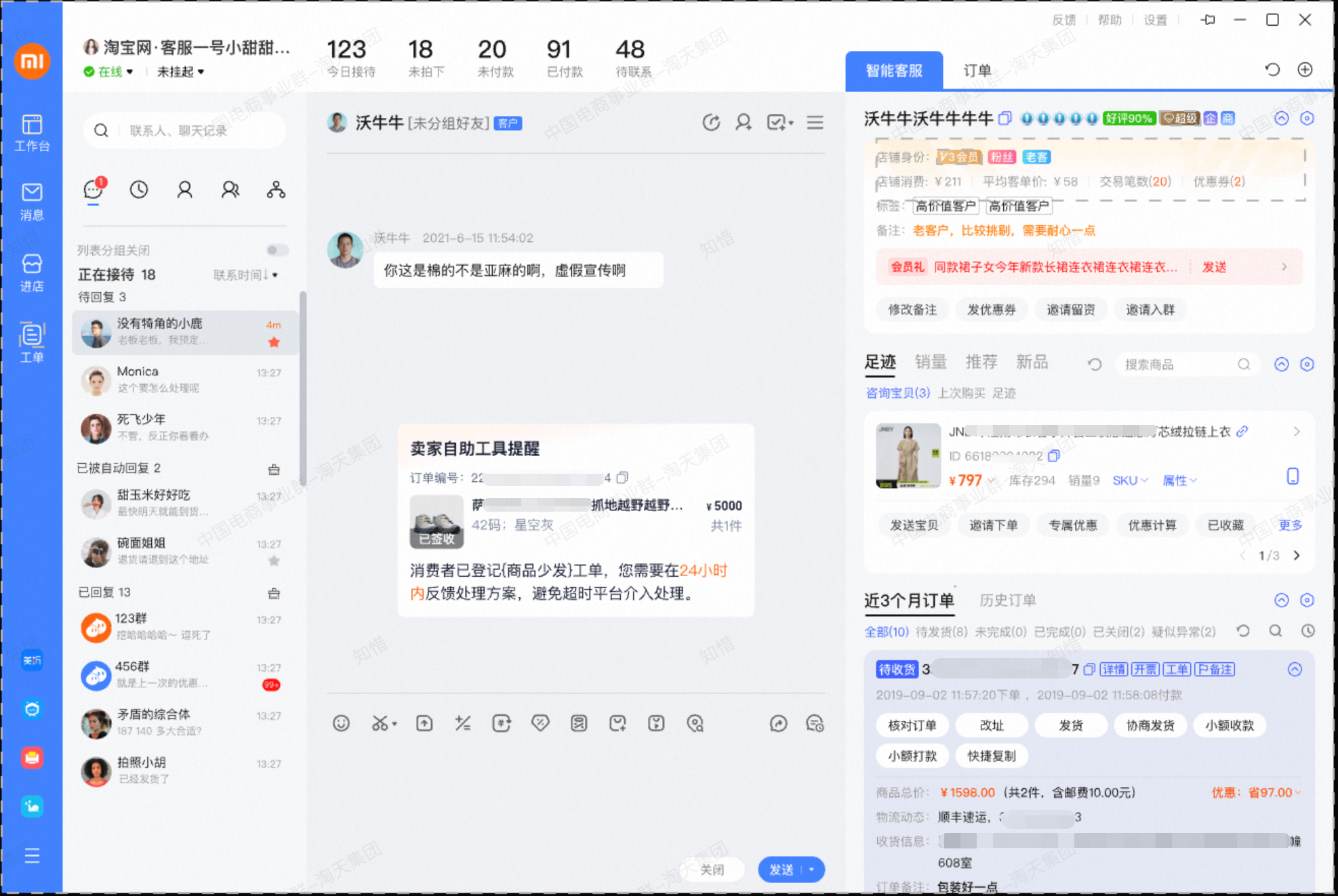
Task: Click the clock icon in orders filter row
Action: [1307, 631]
